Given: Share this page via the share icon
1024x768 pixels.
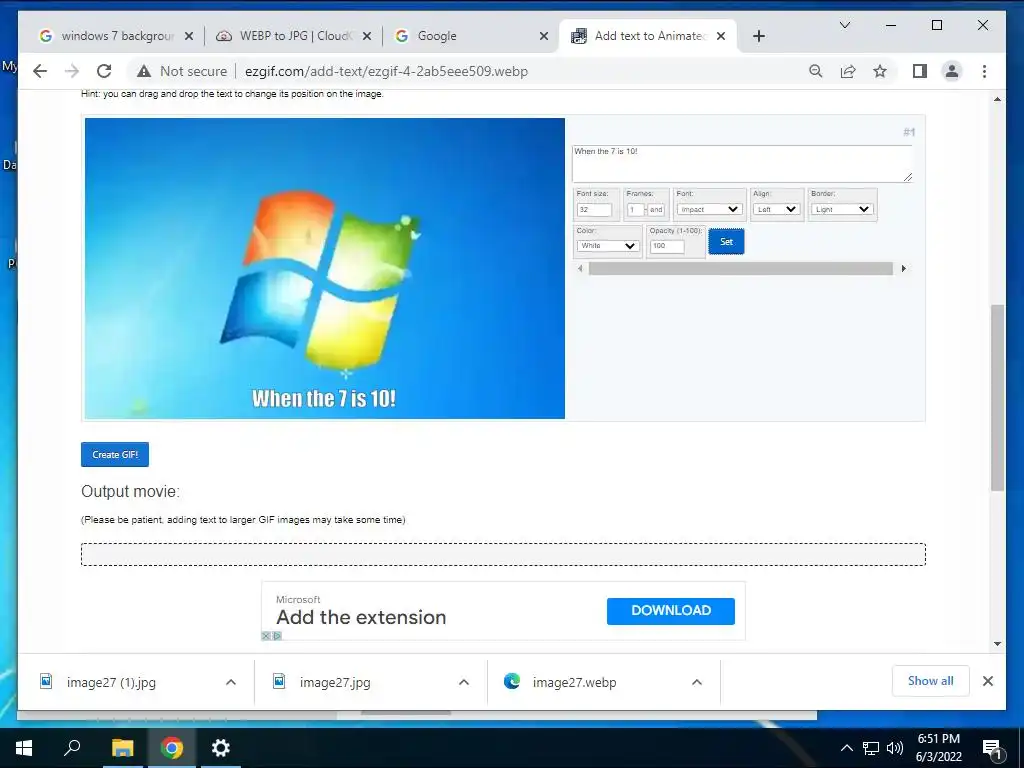Looking at the screenshot, I should (x=848, y=71).
